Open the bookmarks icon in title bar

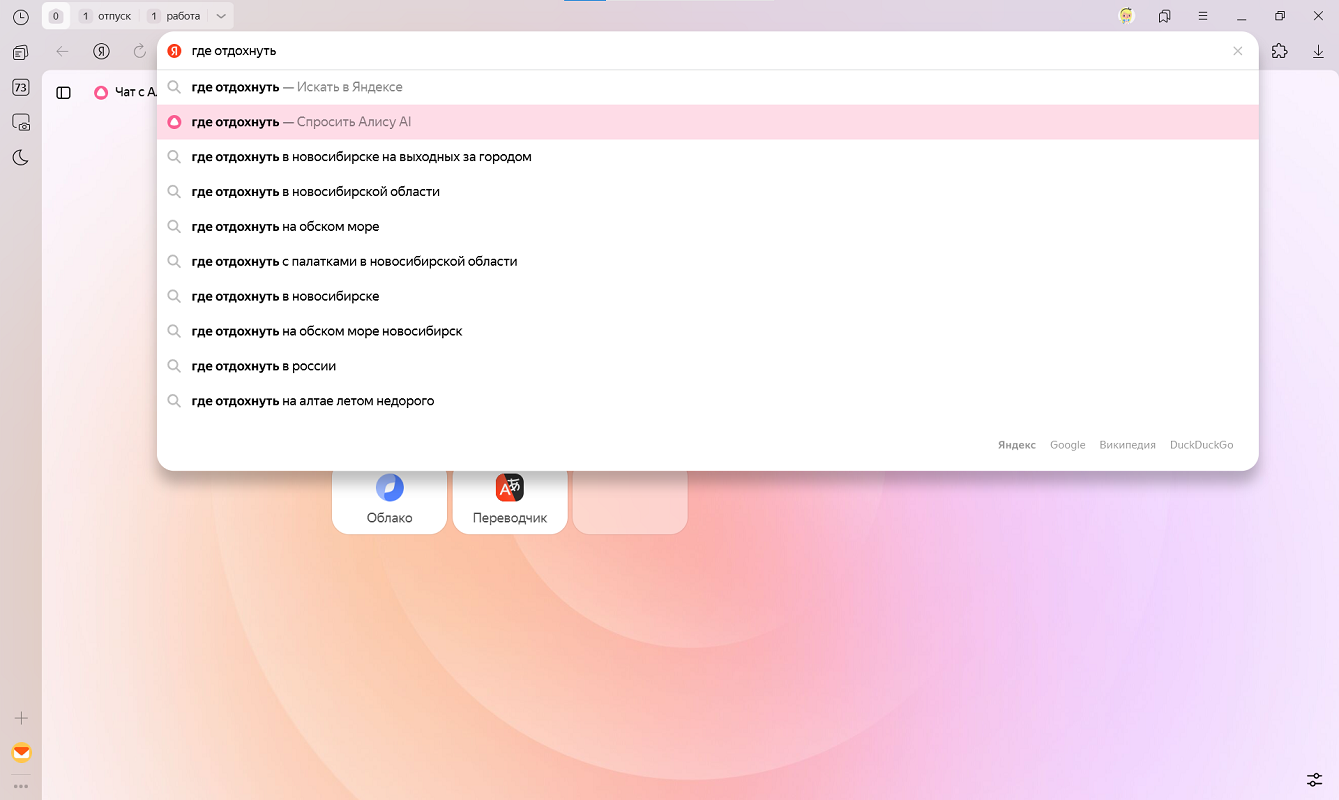(1165, 17)
